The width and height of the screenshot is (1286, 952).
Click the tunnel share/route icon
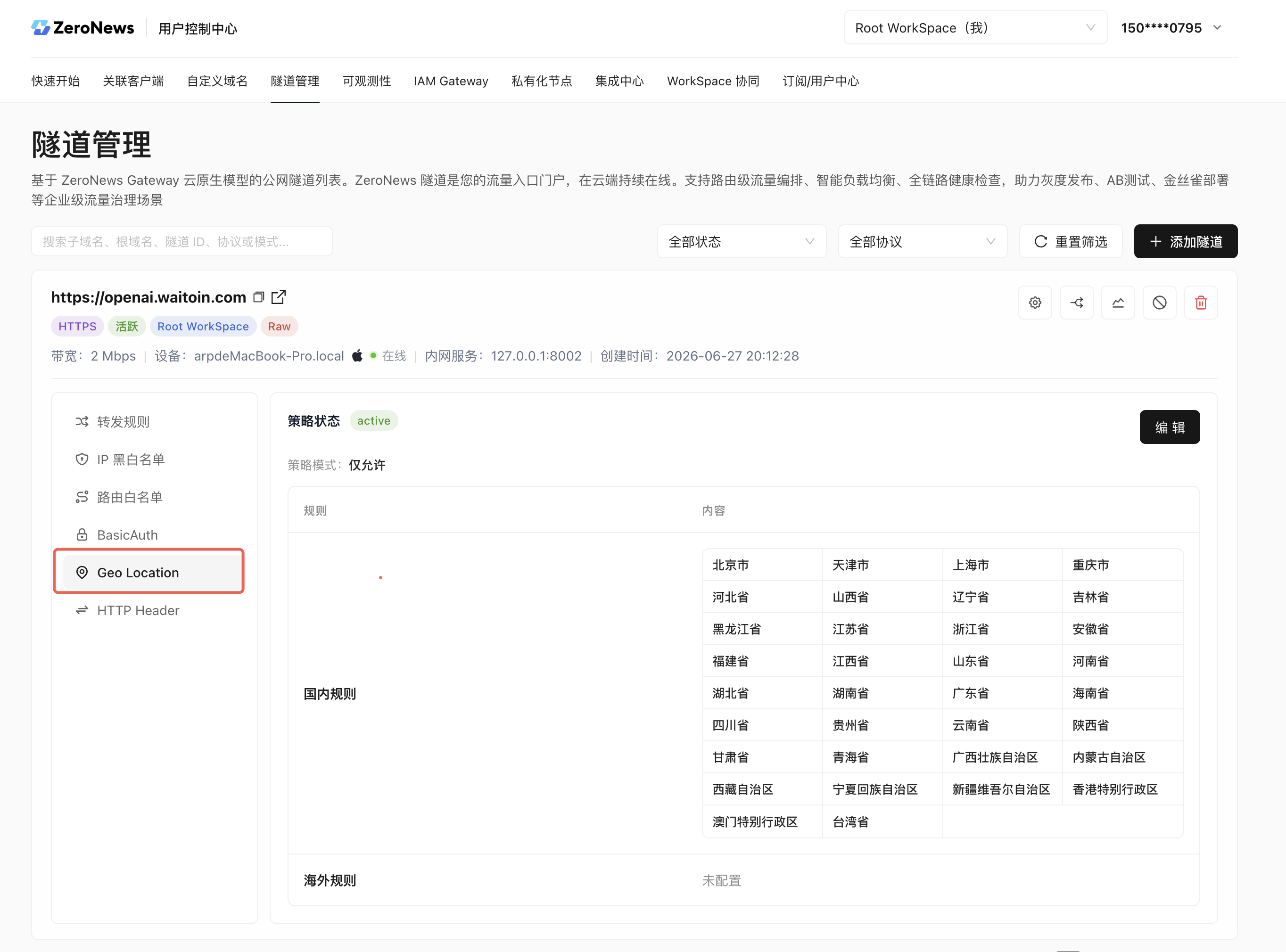coord(1077,303)
